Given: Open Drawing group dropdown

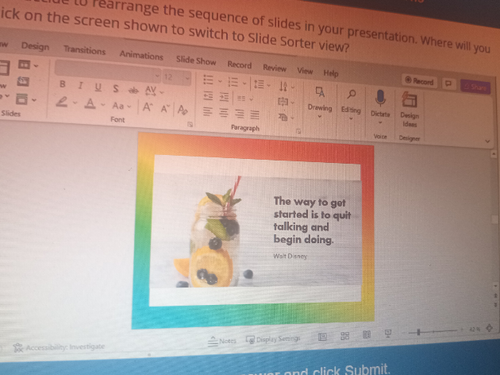Looking at the screenshot, I should click(x=320, y=102).
